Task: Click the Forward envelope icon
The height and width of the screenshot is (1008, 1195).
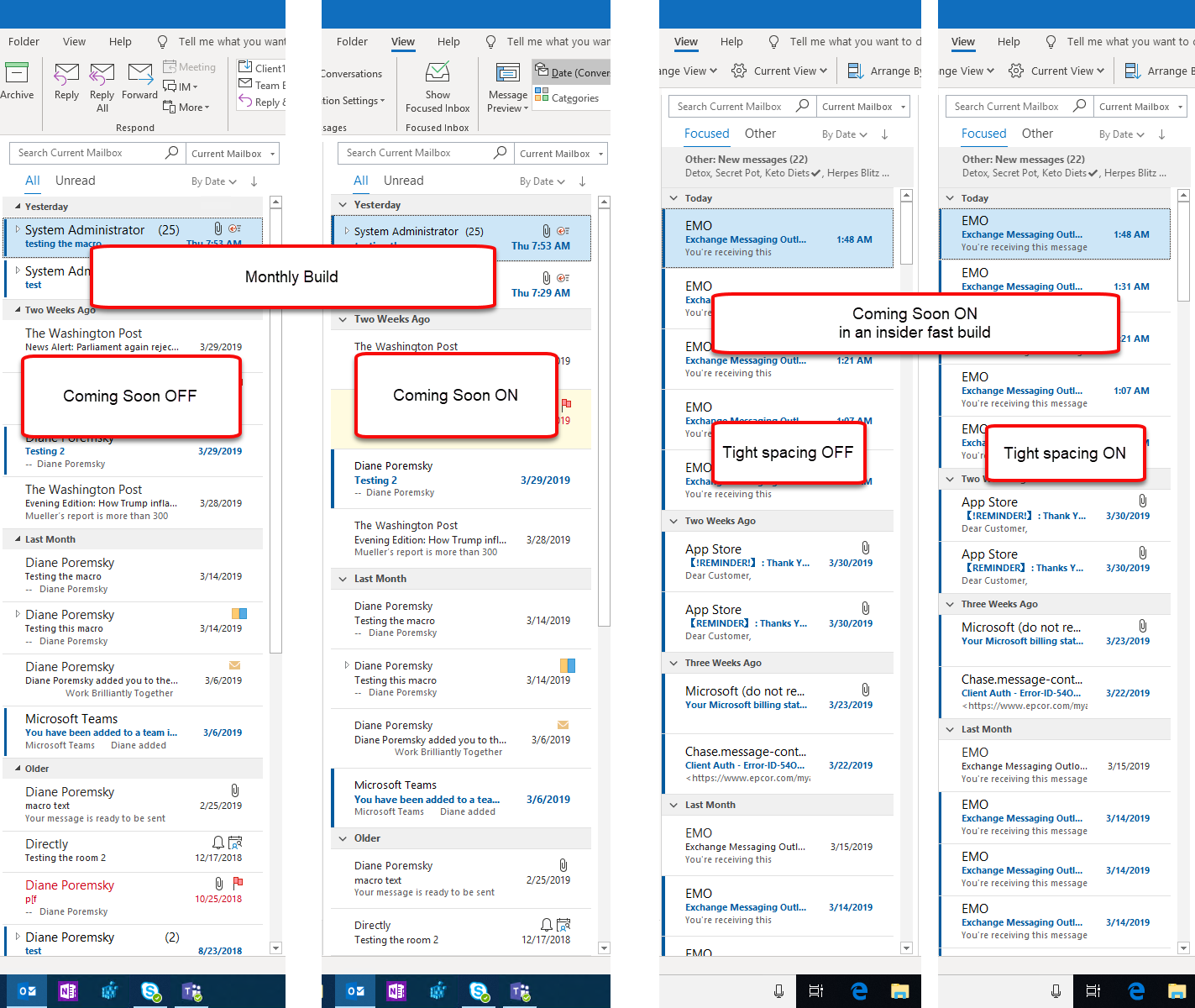Action: pyautogui.click(x=140, y=73)
